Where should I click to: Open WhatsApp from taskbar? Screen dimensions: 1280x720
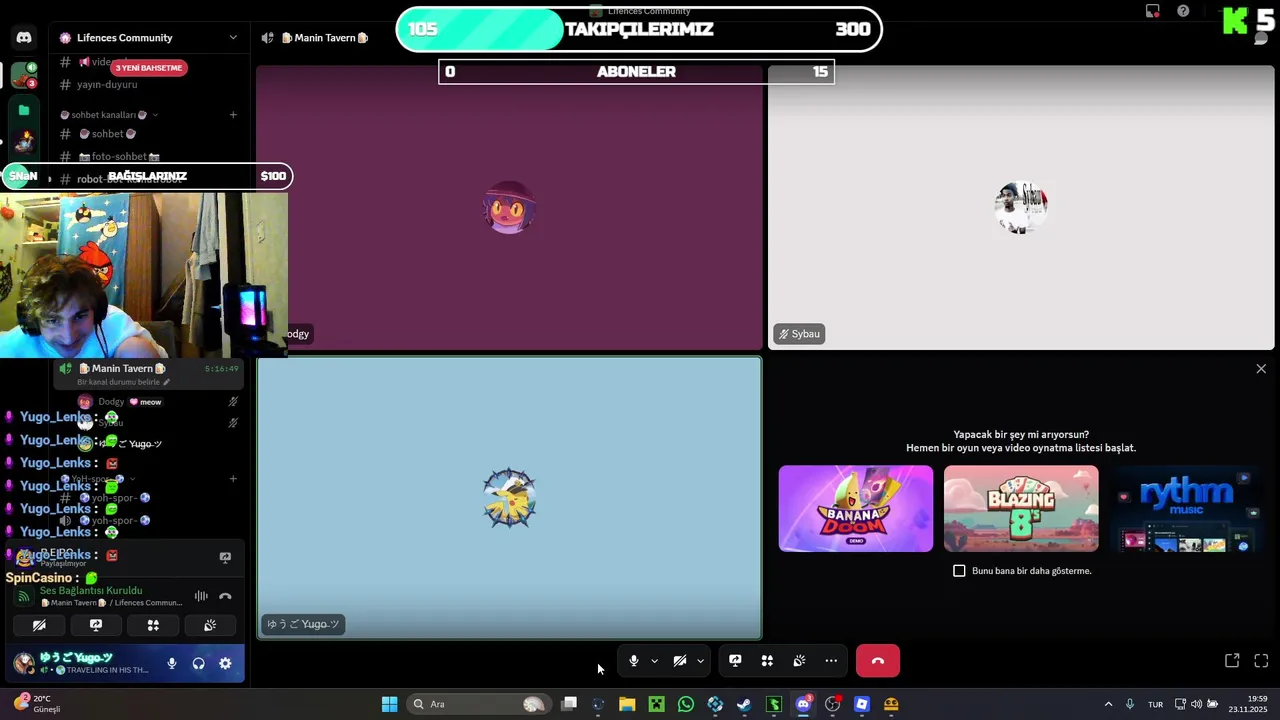tap(685, 704)
